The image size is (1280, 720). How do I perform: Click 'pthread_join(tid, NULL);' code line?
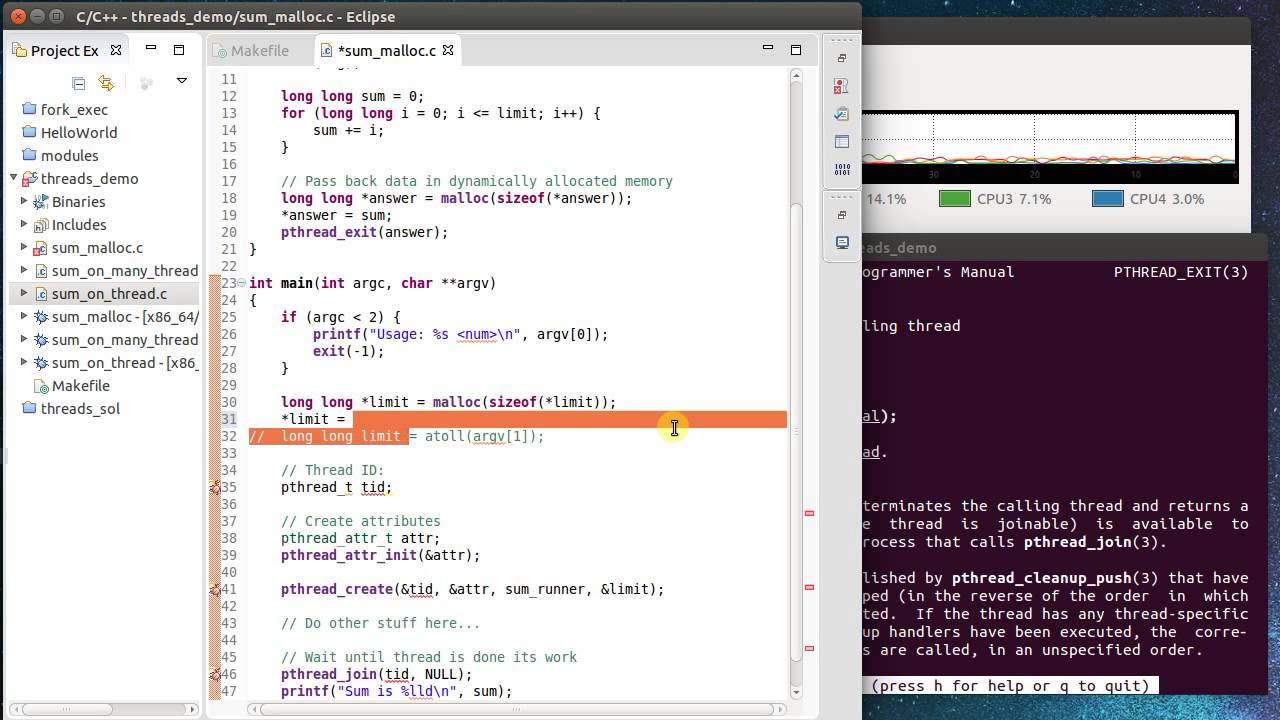376,674
